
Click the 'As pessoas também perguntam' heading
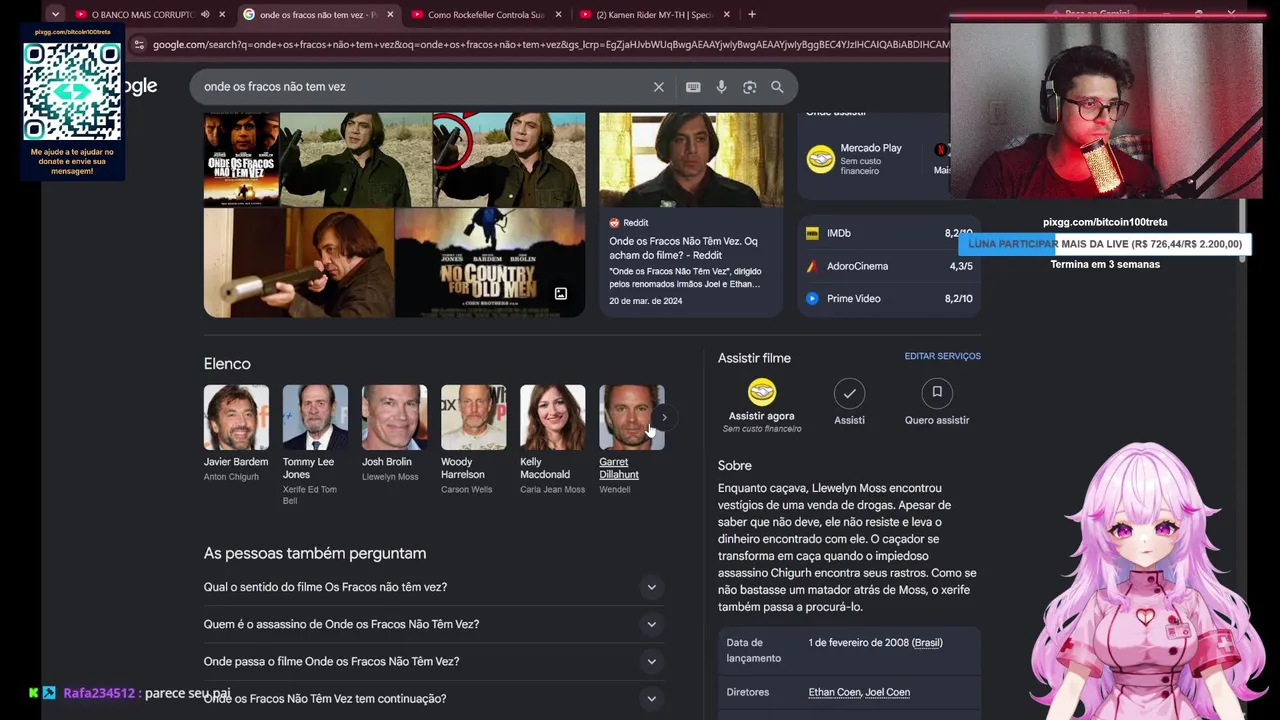tap(315, 553)
